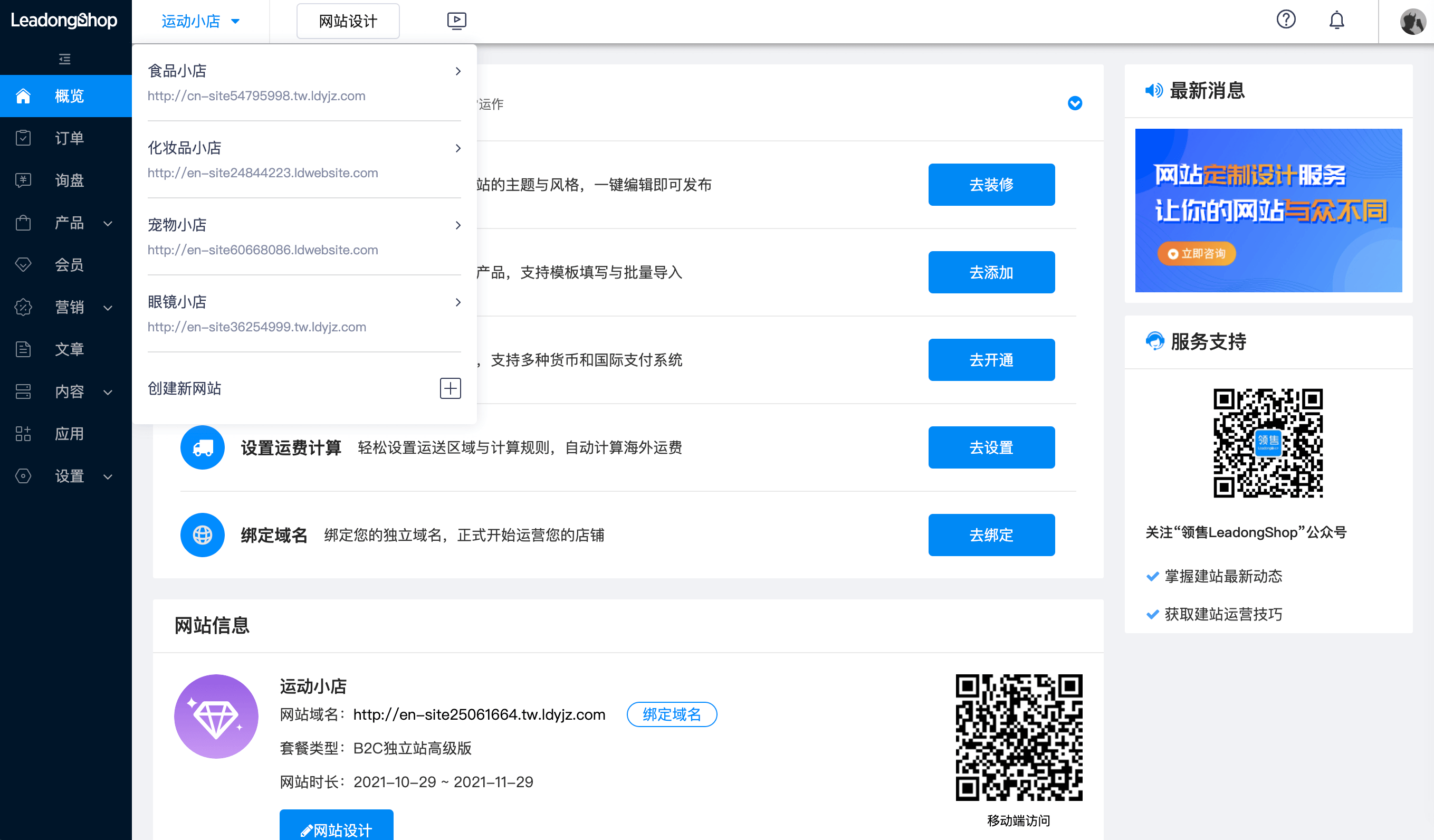Click the user avatar in top right
The image size is (1434, 840).
click(1413, 21)
